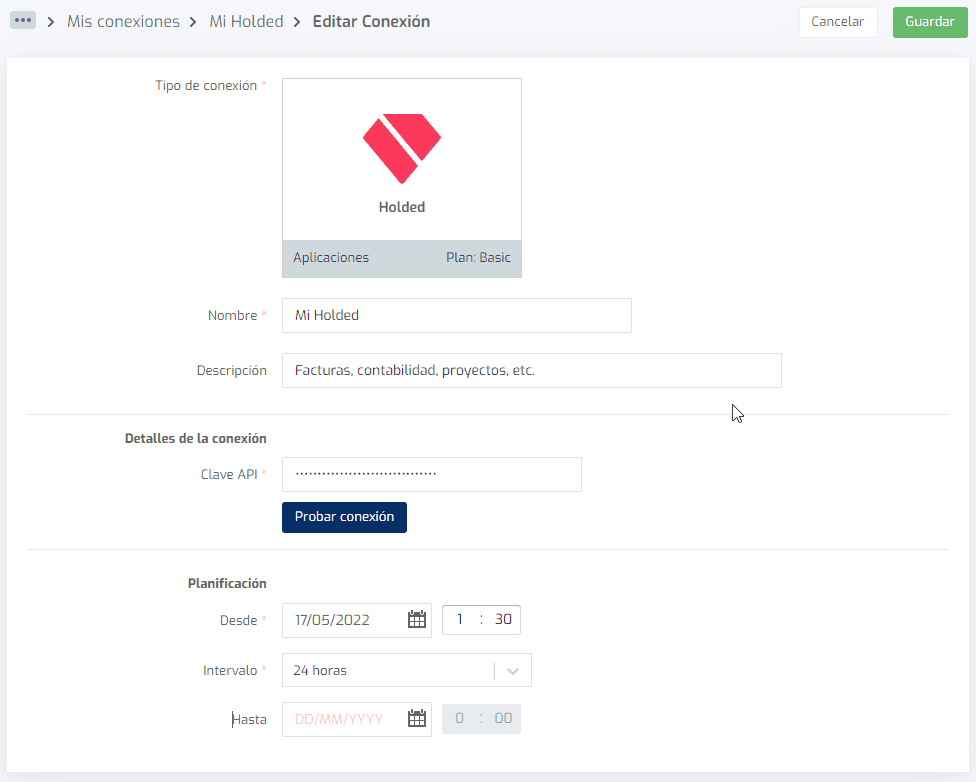Image resolution: width=976 pixels, height=782 pixels.
Task: Open the breadcrumb ellipsis menu
Action: pyautogui.click(x=23, y=21)
